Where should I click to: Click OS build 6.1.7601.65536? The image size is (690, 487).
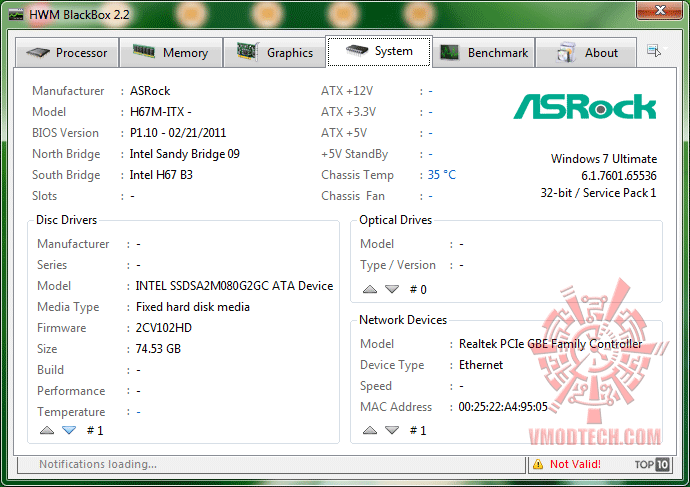[619, 176]
